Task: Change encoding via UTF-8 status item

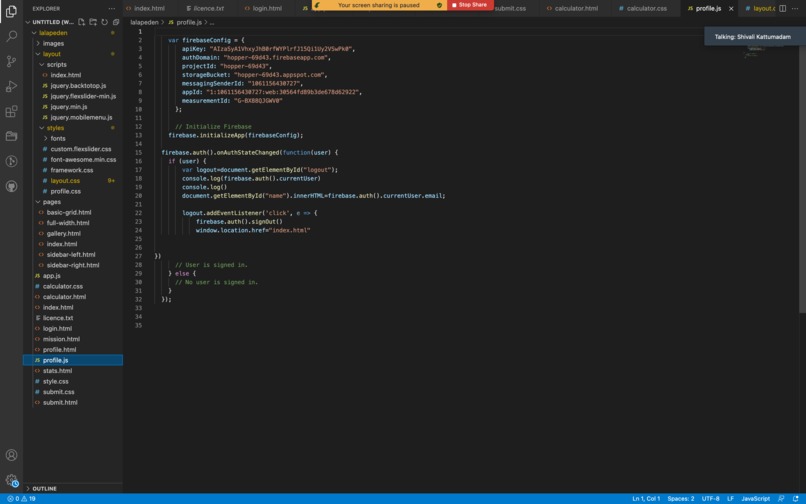Action: click(710, 499)
